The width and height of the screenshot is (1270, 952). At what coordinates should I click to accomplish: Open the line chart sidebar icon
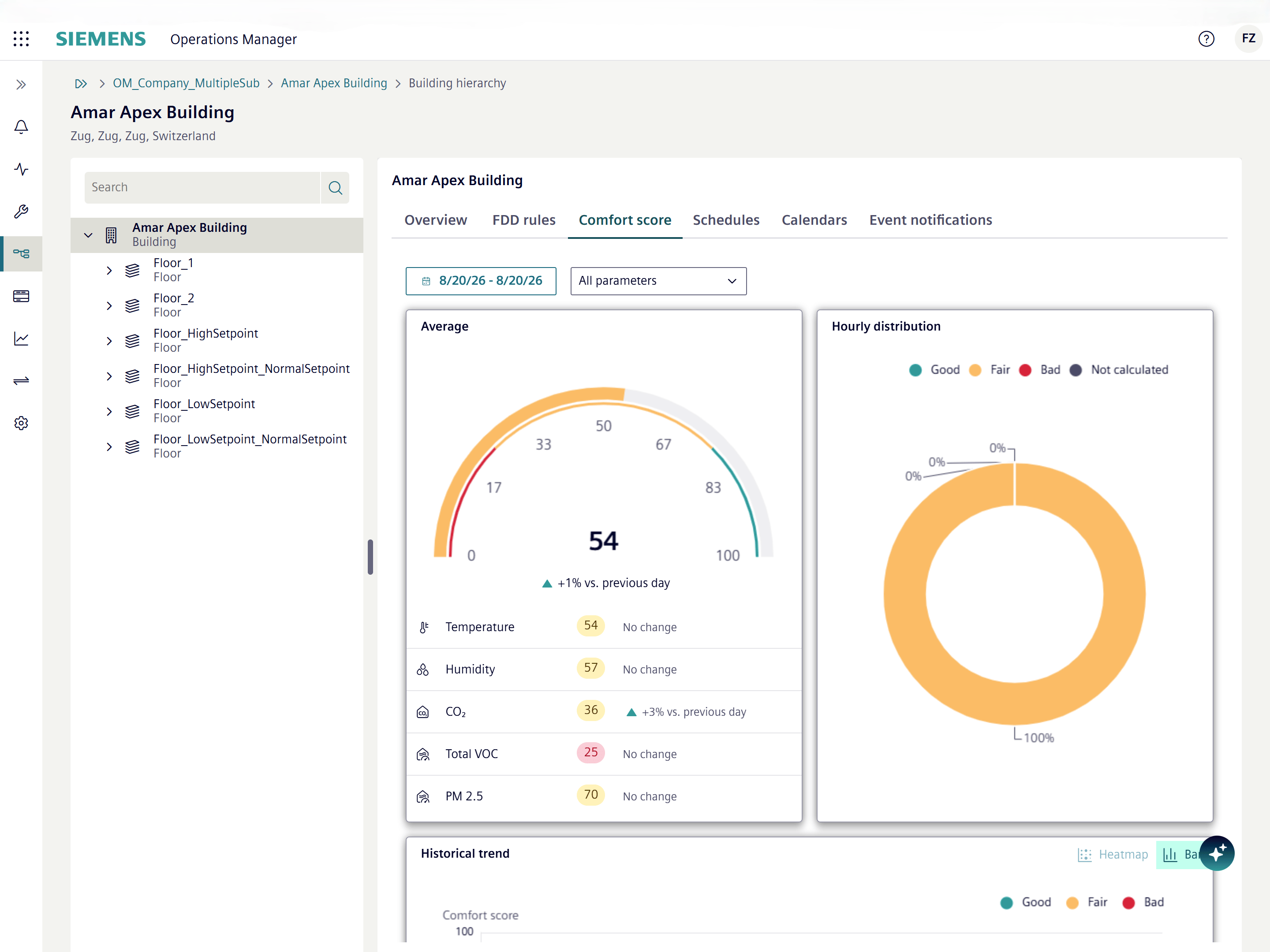[x=21, y=338]
